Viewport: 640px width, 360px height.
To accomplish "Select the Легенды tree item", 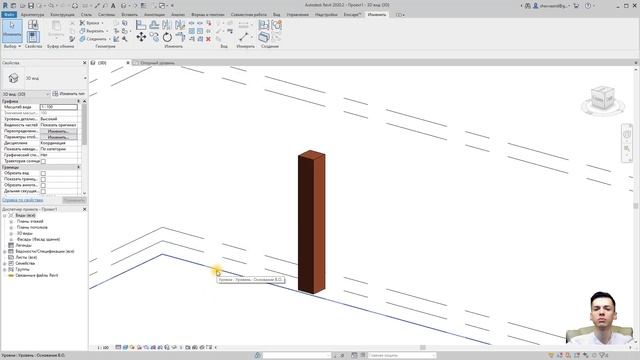I will pyautogui.click(x=23, y=245).
